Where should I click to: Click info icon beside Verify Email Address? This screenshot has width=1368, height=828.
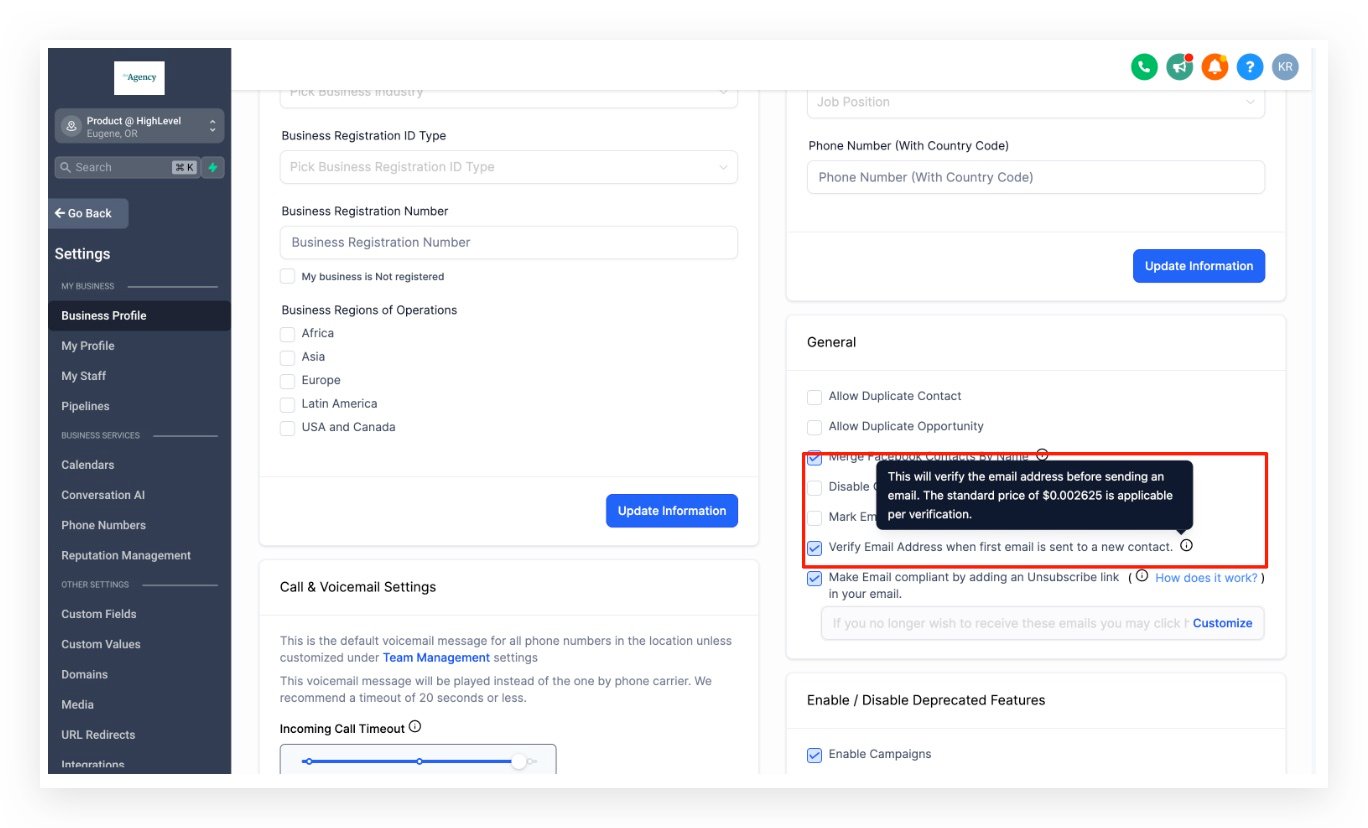pyautogui.click(x=1186, y=546)
